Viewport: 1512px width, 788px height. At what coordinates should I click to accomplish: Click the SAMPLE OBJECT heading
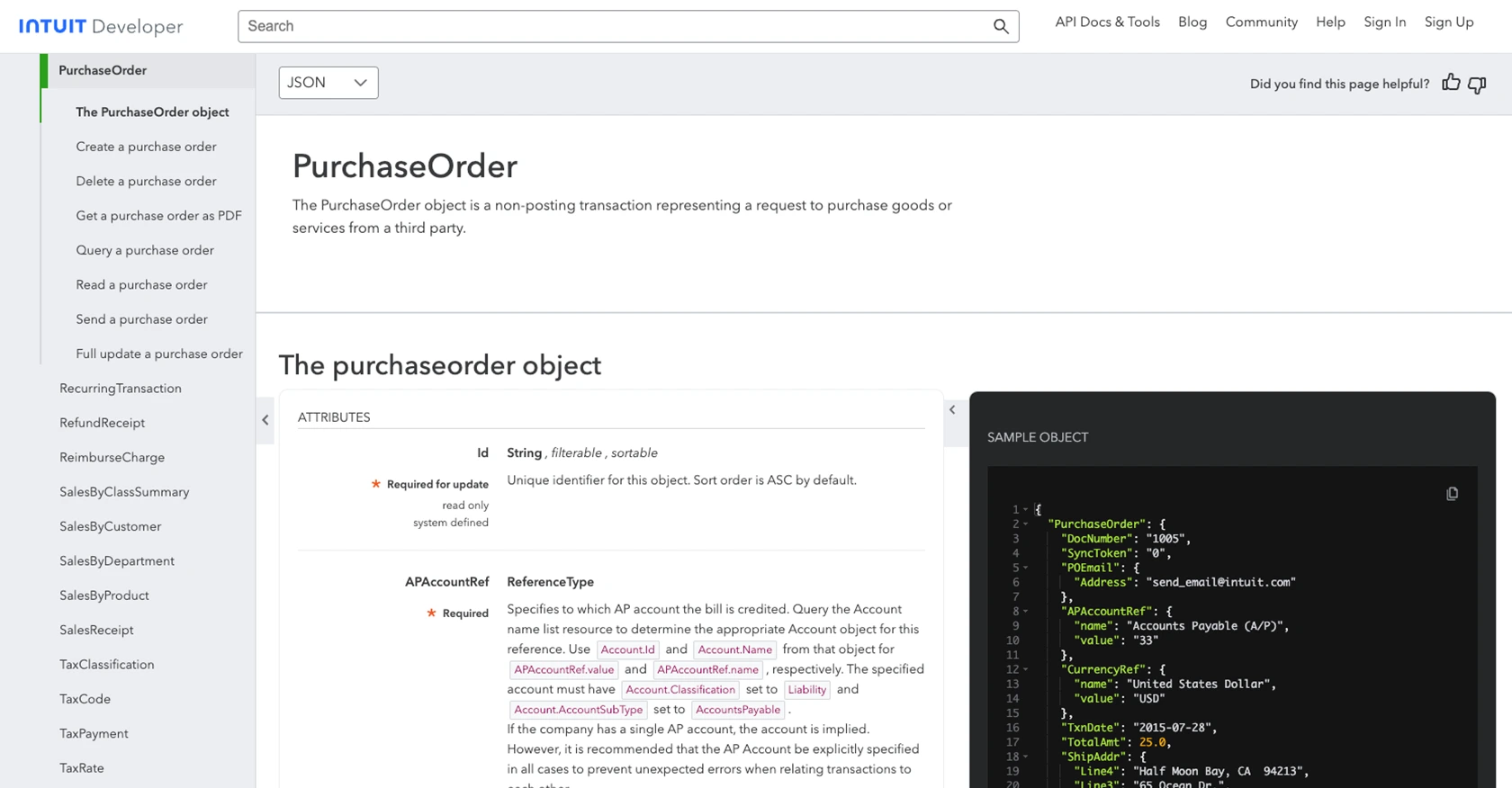coord(1038,437)
